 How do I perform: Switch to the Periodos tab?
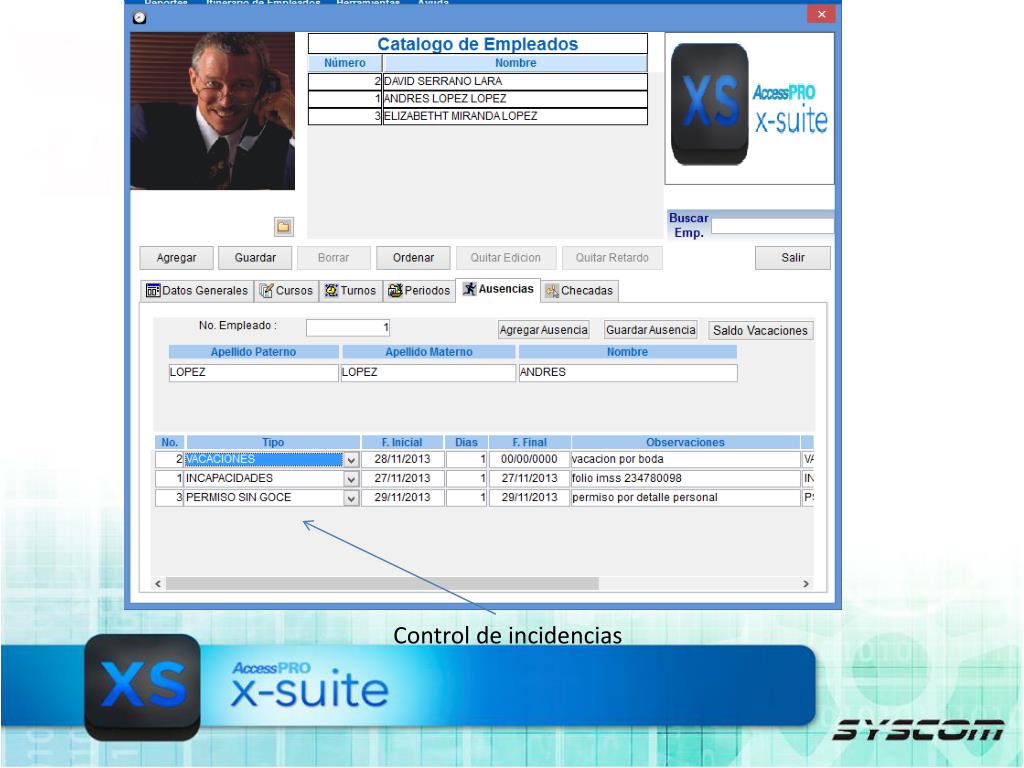point(419,291)
